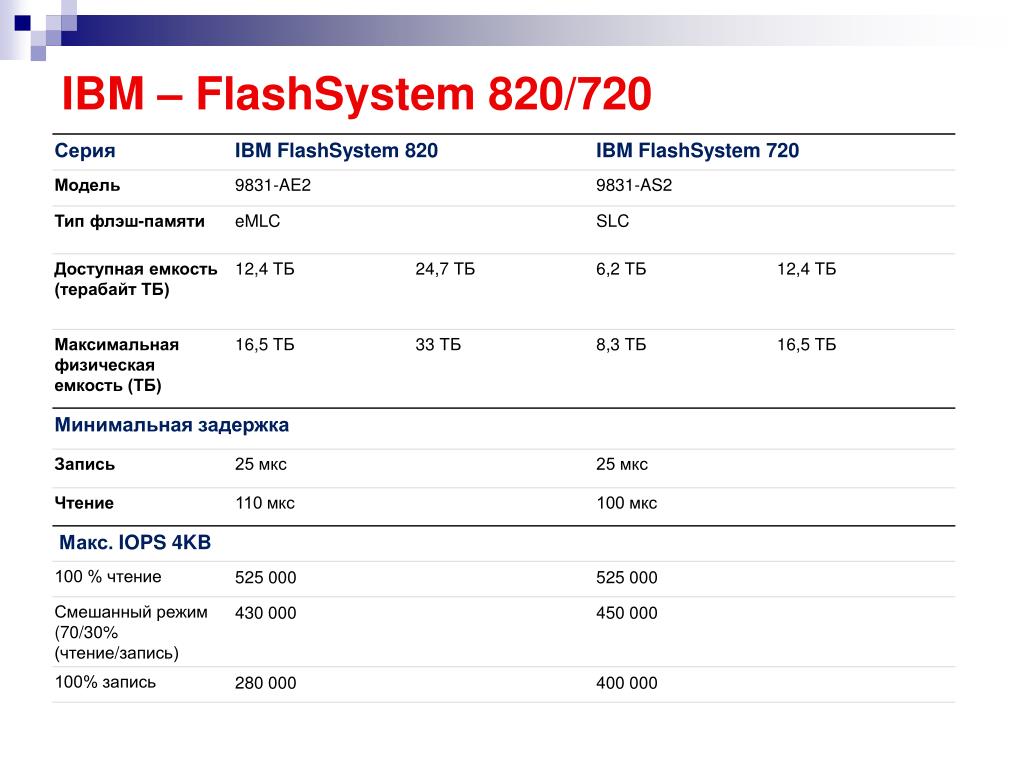Select the 'Доступная емкость' row label
1024x768 pixels.
136,279
